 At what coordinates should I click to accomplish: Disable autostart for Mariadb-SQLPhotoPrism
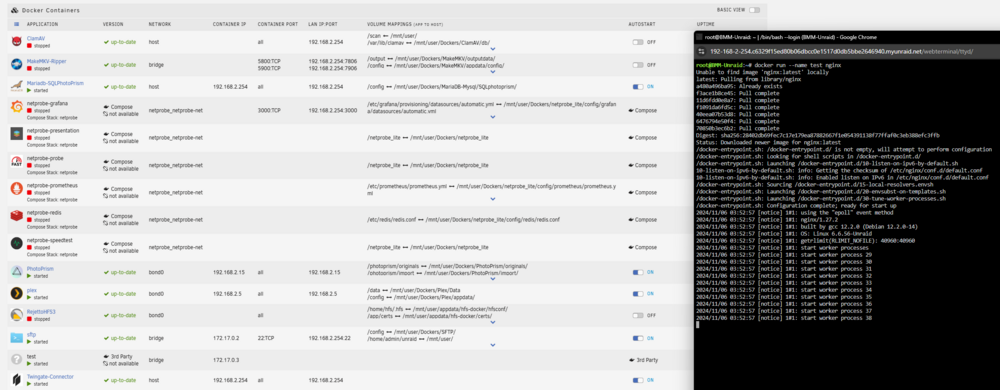point(638,86)
